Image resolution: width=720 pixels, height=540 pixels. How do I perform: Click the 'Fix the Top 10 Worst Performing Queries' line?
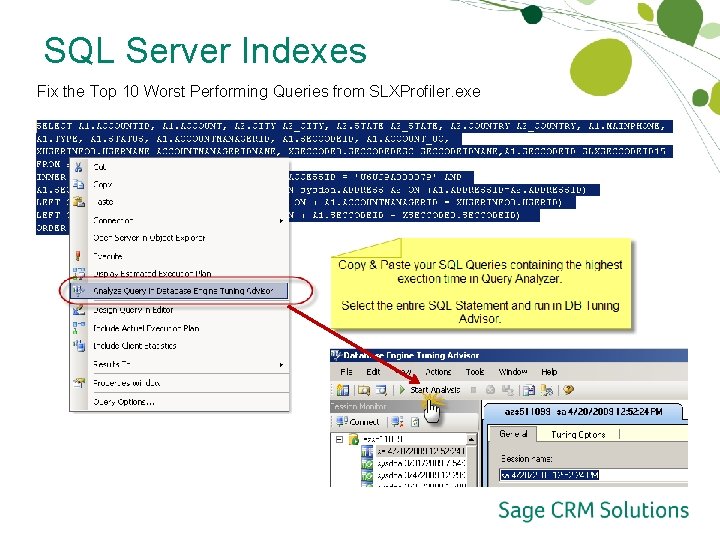click(x=259, y=91)
